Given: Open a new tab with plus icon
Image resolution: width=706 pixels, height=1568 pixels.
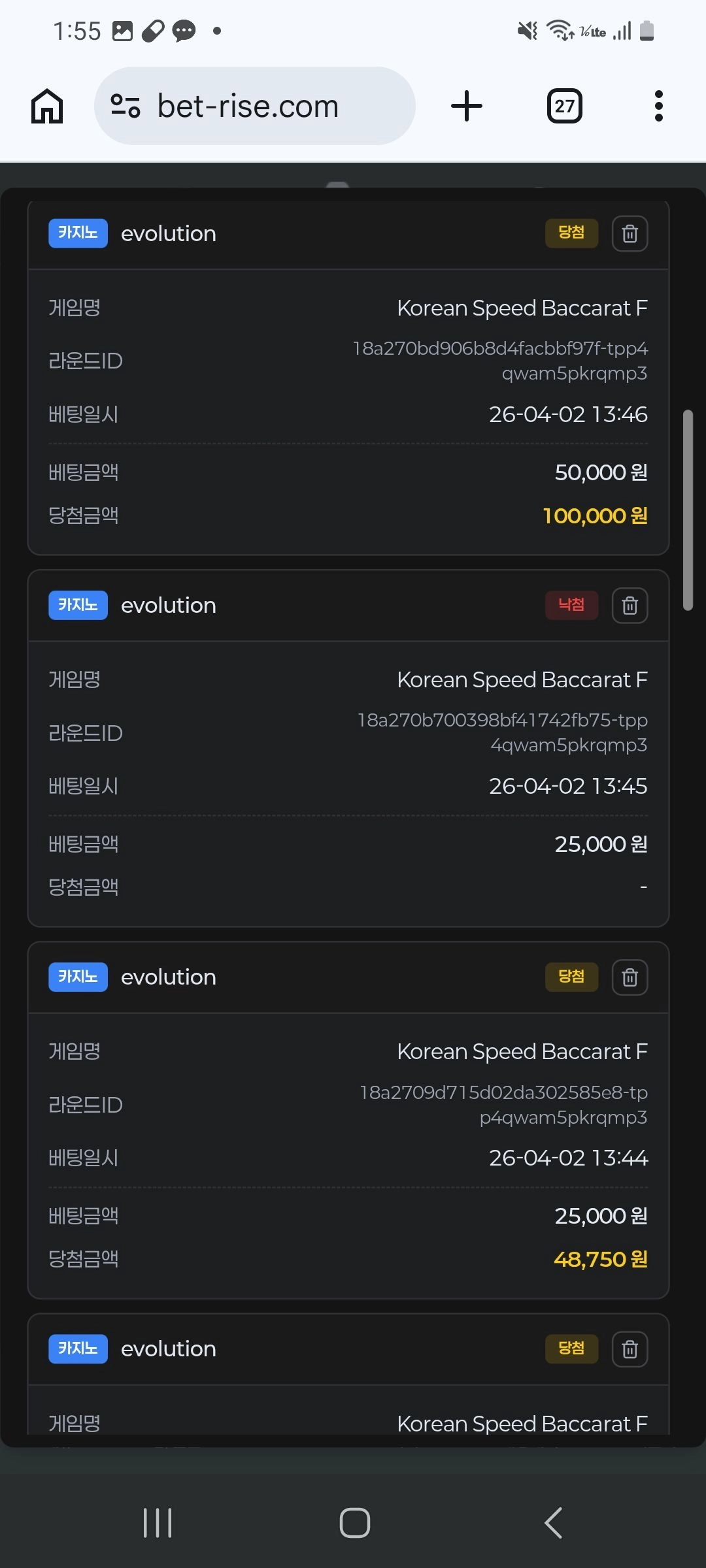Looking at the screenshot, I should pyautogui.click(x=467, y=106).
